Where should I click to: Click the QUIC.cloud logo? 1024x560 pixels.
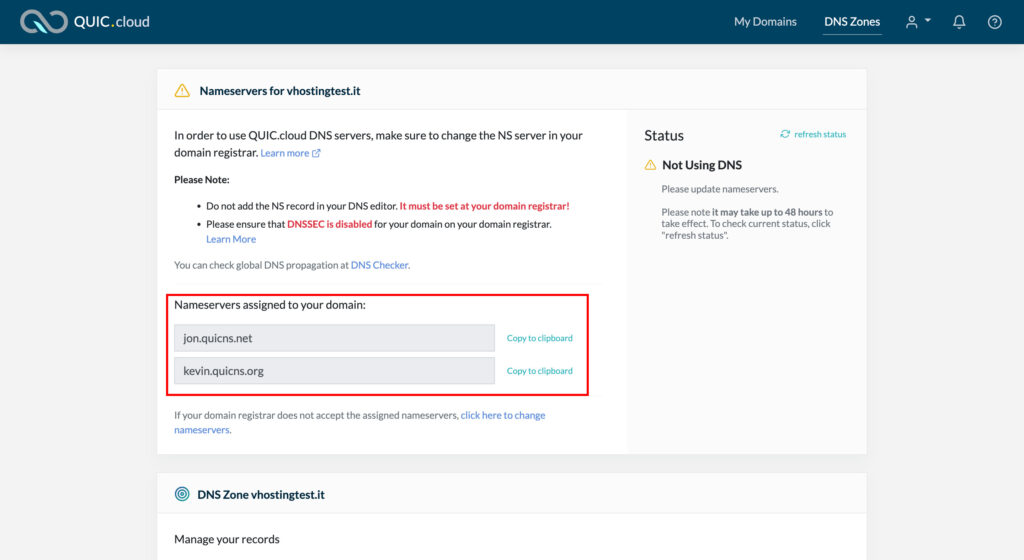(85, 22)
